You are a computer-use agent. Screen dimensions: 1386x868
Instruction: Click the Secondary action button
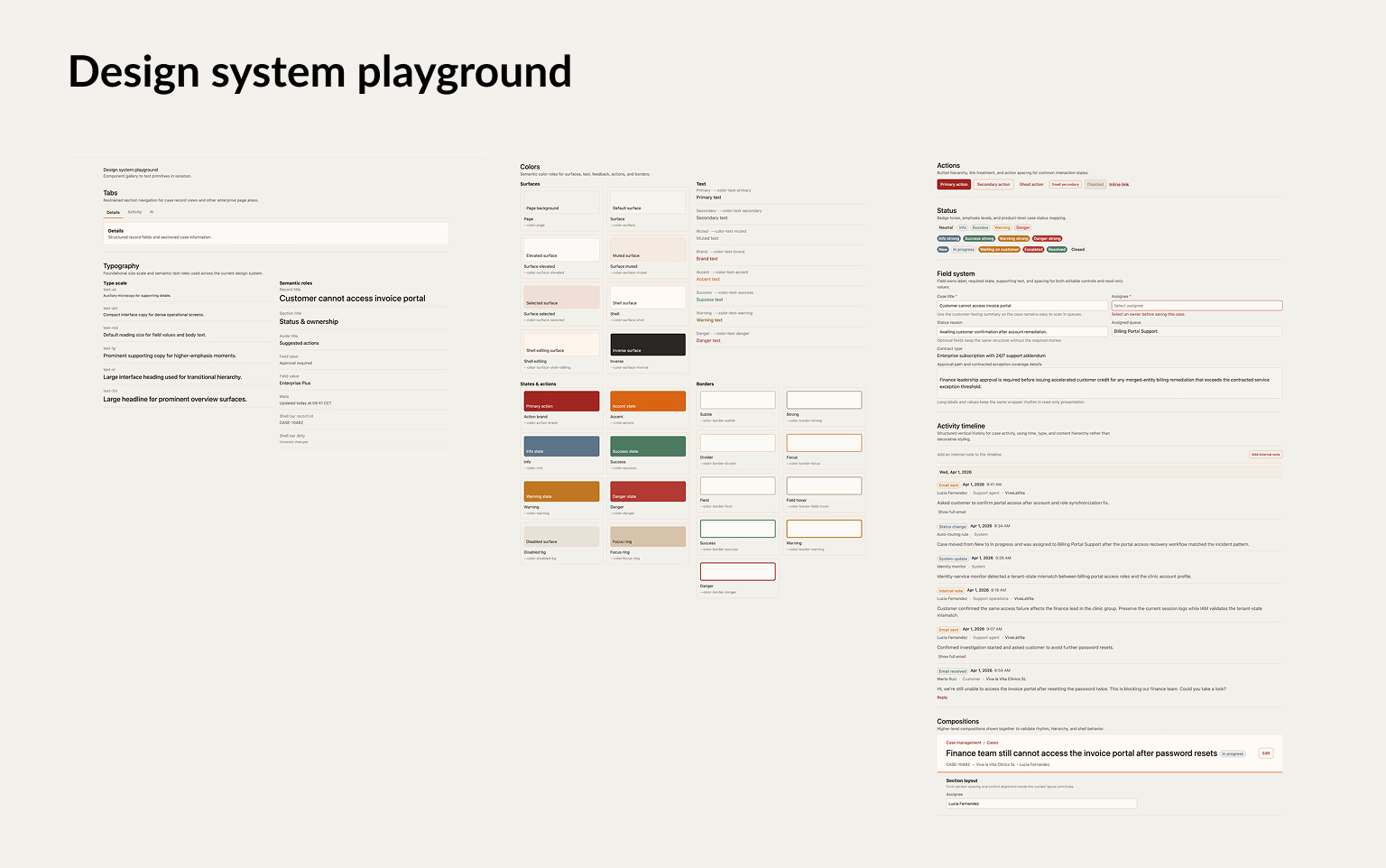point(993,184)
